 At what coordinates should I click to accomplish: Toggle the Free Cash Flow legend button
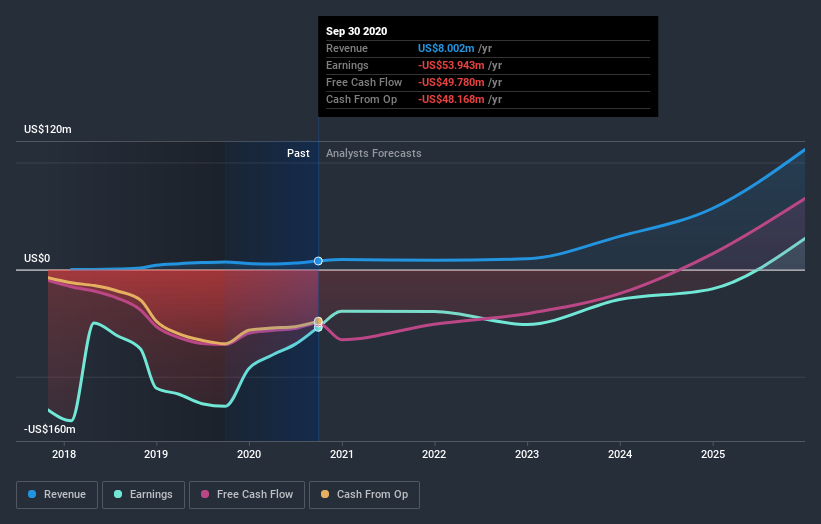(x=247, y=495)
